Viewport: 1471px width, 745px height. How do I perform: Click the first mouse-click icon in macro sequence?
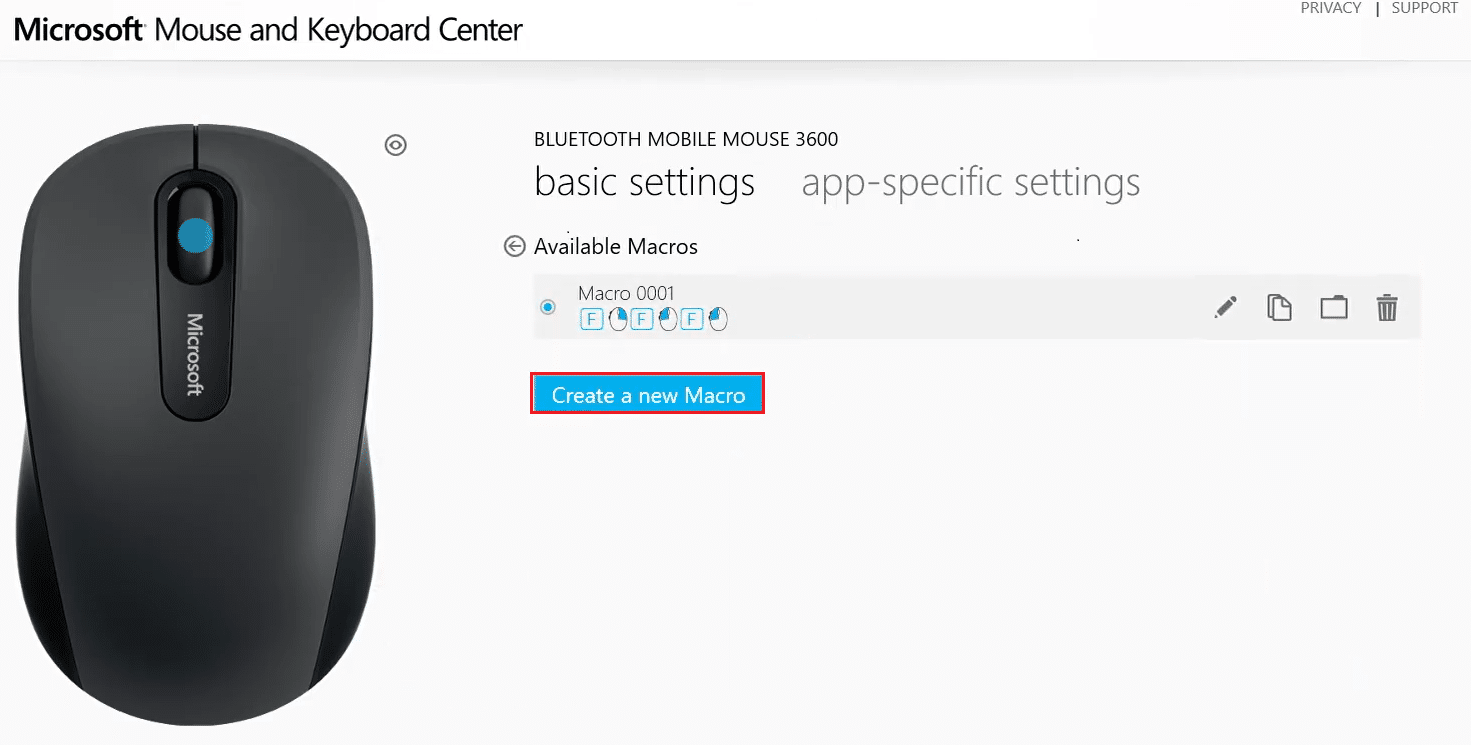click(x=617, y=319)
